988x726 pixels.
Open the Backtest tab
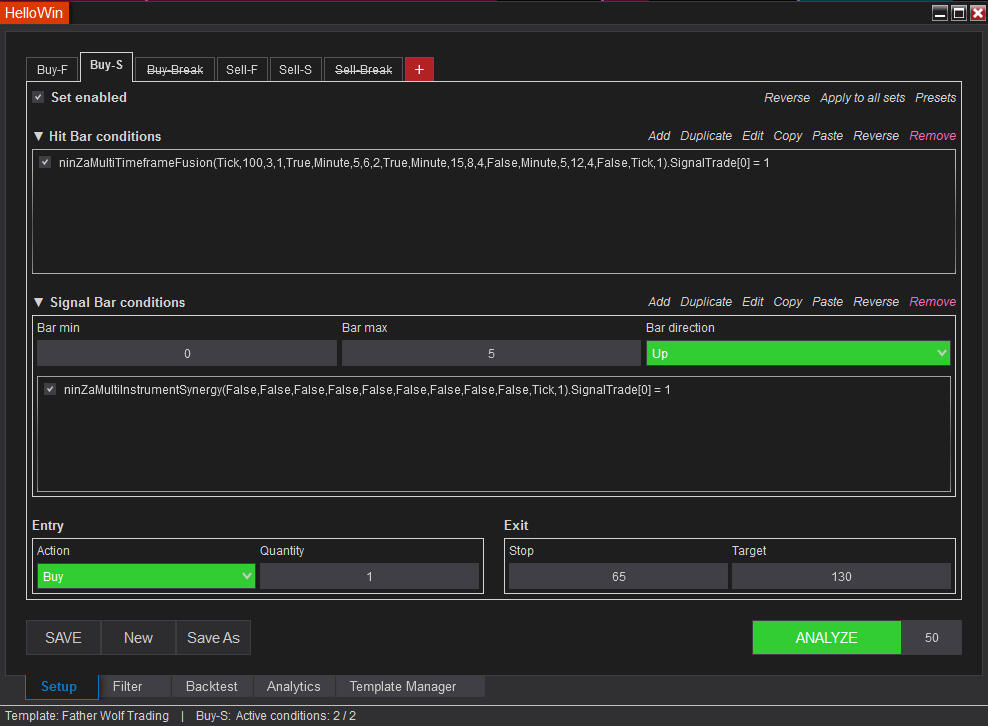coord(212,686)
